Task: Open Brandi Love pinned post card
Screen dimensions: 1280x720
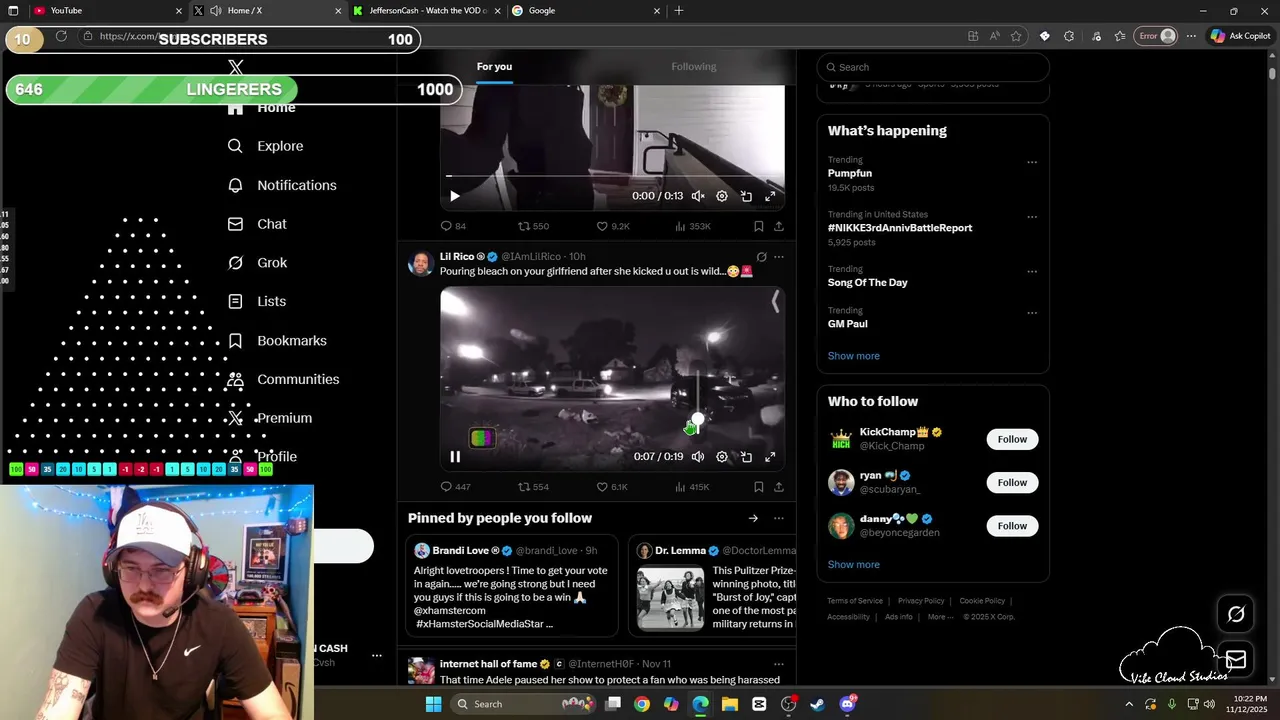Action: (512, 586)
